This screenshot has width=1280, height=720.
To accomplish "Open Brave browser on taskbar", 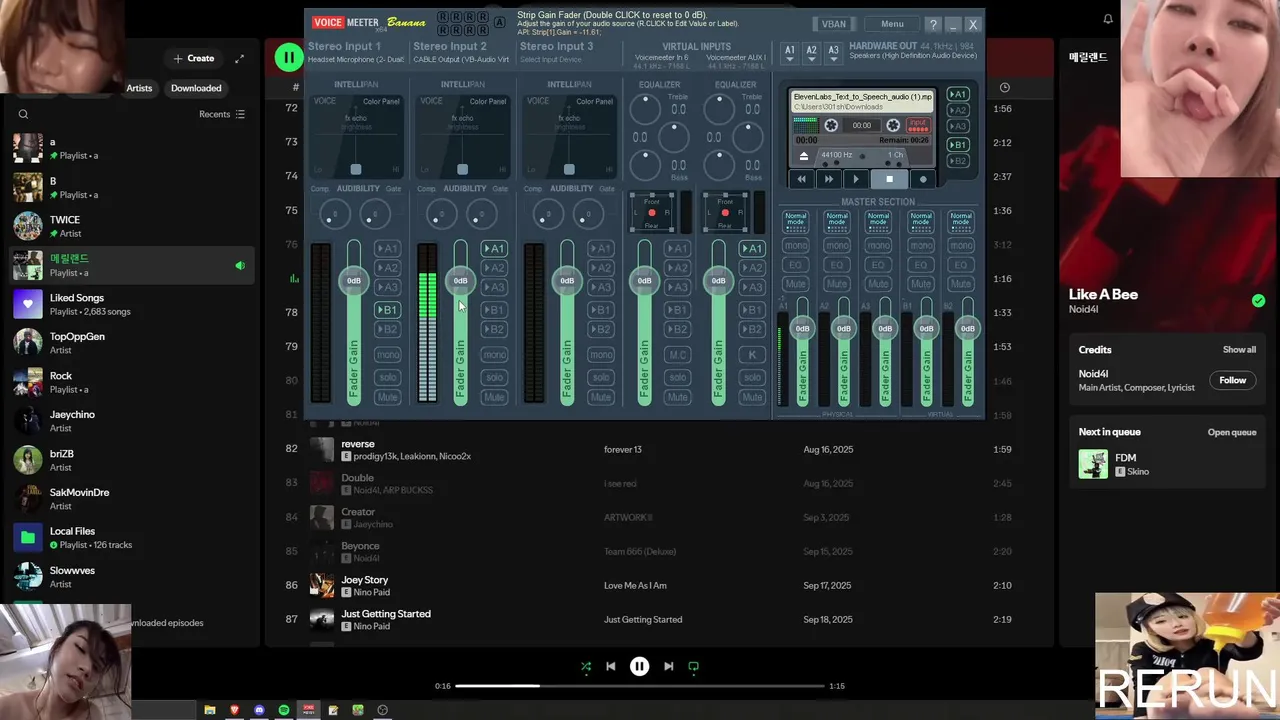I will (235, 710).
